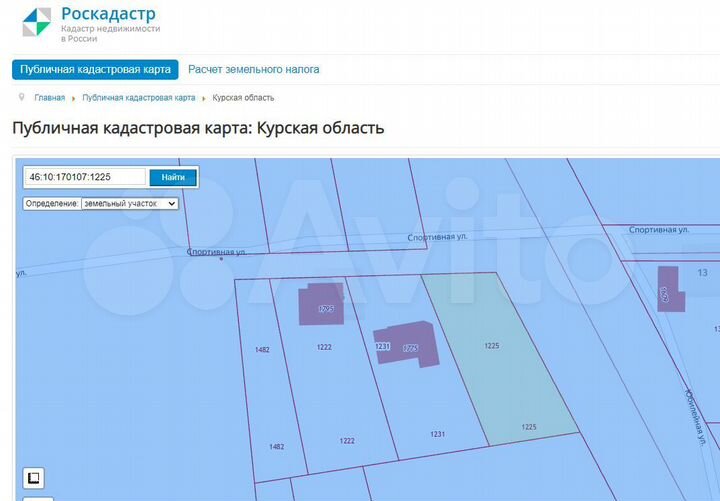Go to Главная breadcrumb link
This screenshot has height=501, width=720.
[50, 98]
